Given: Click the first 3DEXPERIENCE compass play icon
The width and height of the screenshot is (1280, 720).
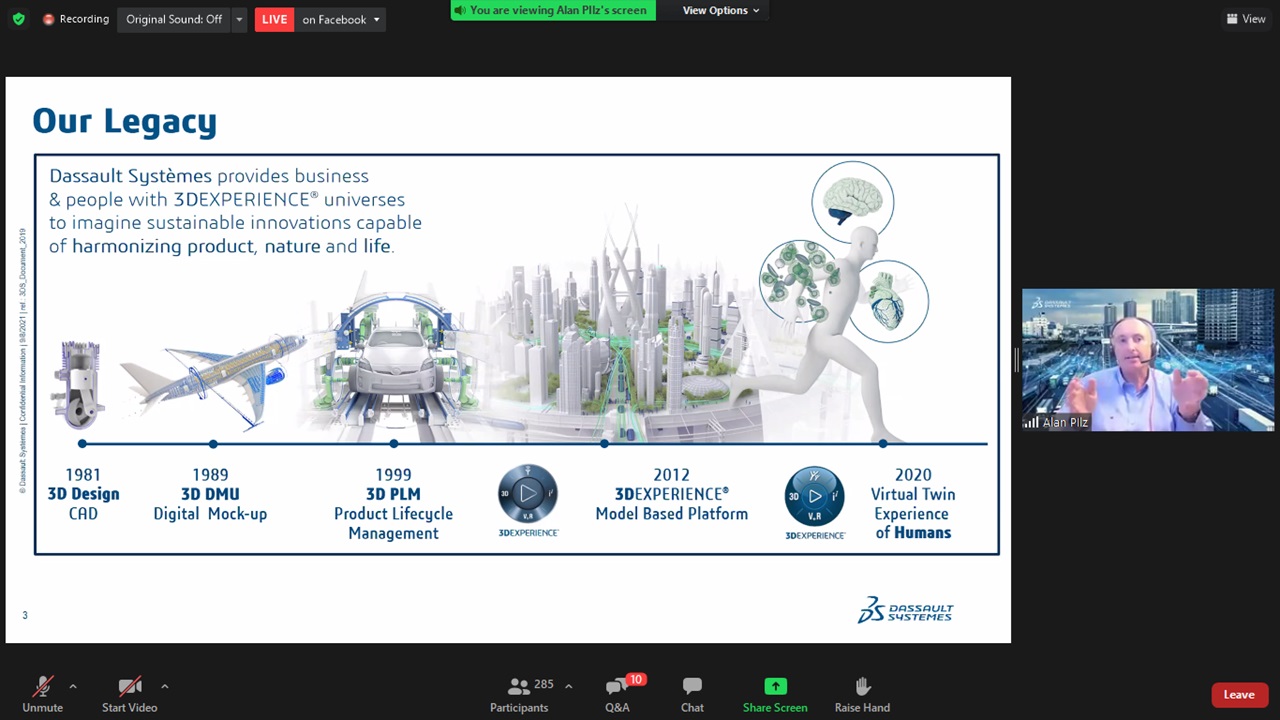Looking at the screenshot, I should pyautogui.click(x=528, y=493).
